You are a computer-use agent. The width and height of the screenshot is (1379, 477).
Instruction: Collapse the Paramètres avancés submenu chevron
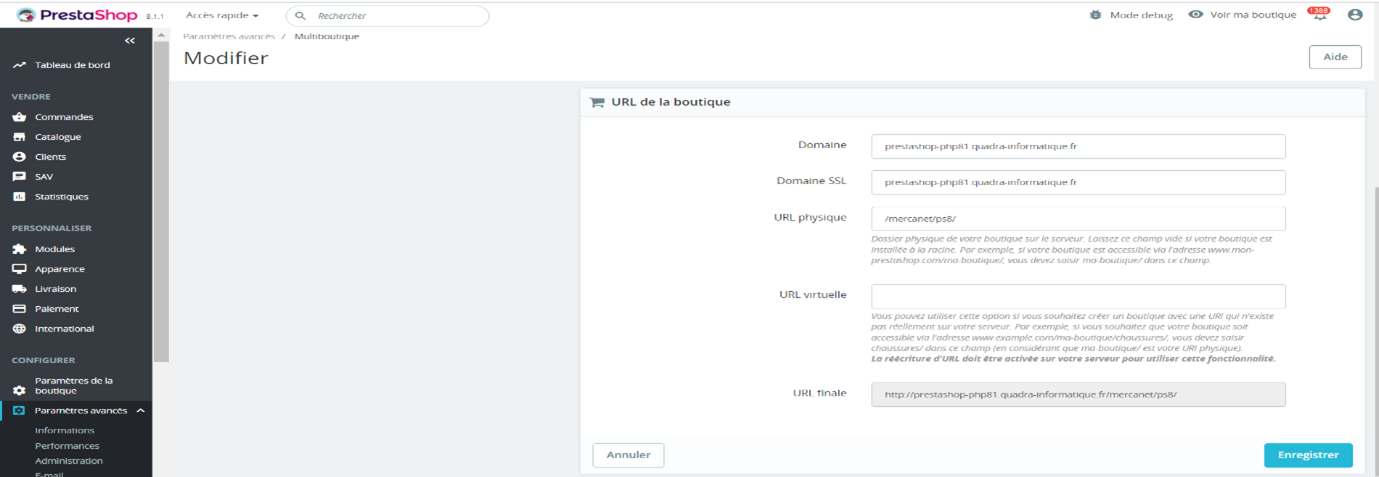pos(141,411)
